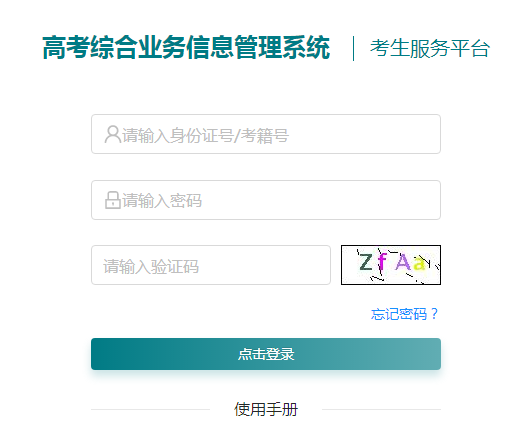516x427 pixels.
Task: Click the pink letter f in captcha
Action: point(382,262)
